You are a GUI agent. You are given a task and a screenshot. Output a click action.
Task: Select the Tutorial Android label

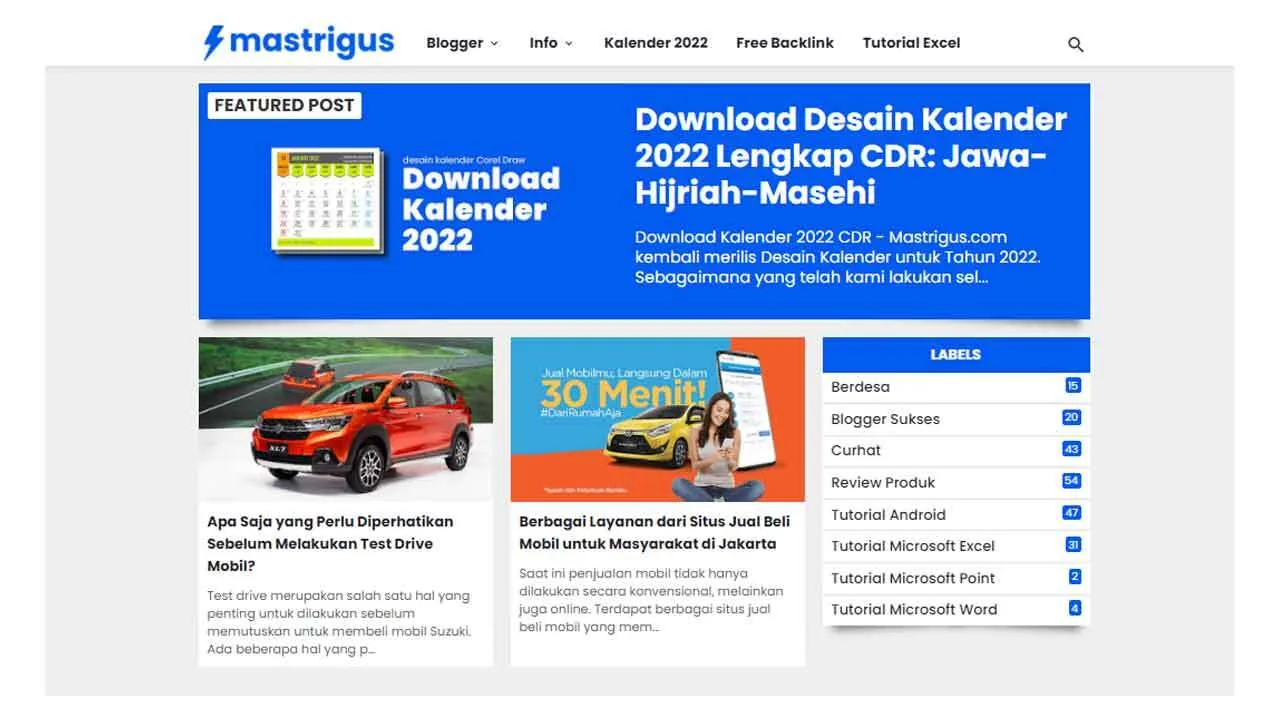[888, 514]
